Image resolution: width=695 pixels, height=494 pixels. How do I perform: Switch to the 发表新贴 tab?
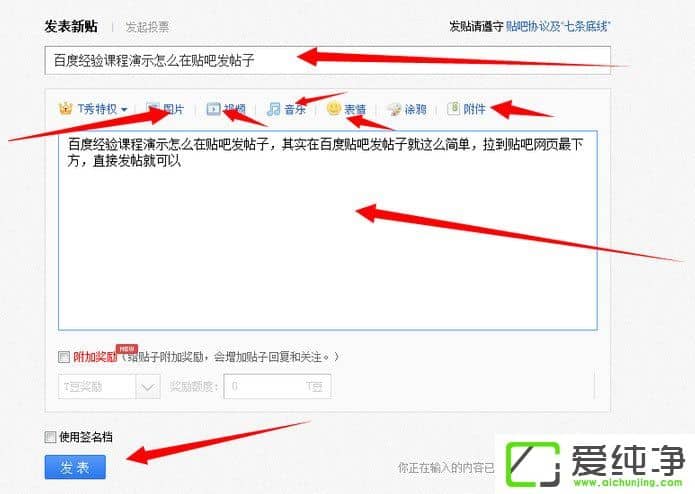(x=71, y=26)
